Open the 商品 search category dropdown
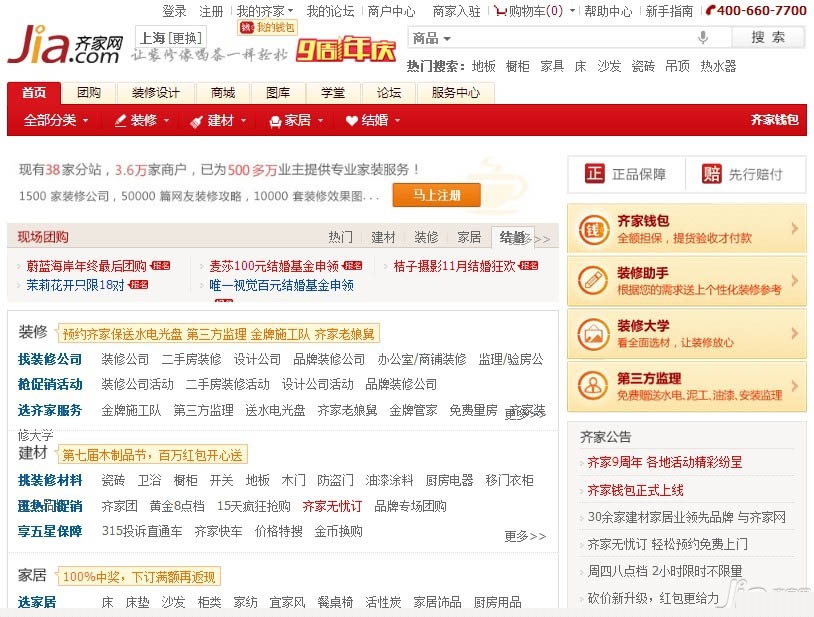 point(431,38)
